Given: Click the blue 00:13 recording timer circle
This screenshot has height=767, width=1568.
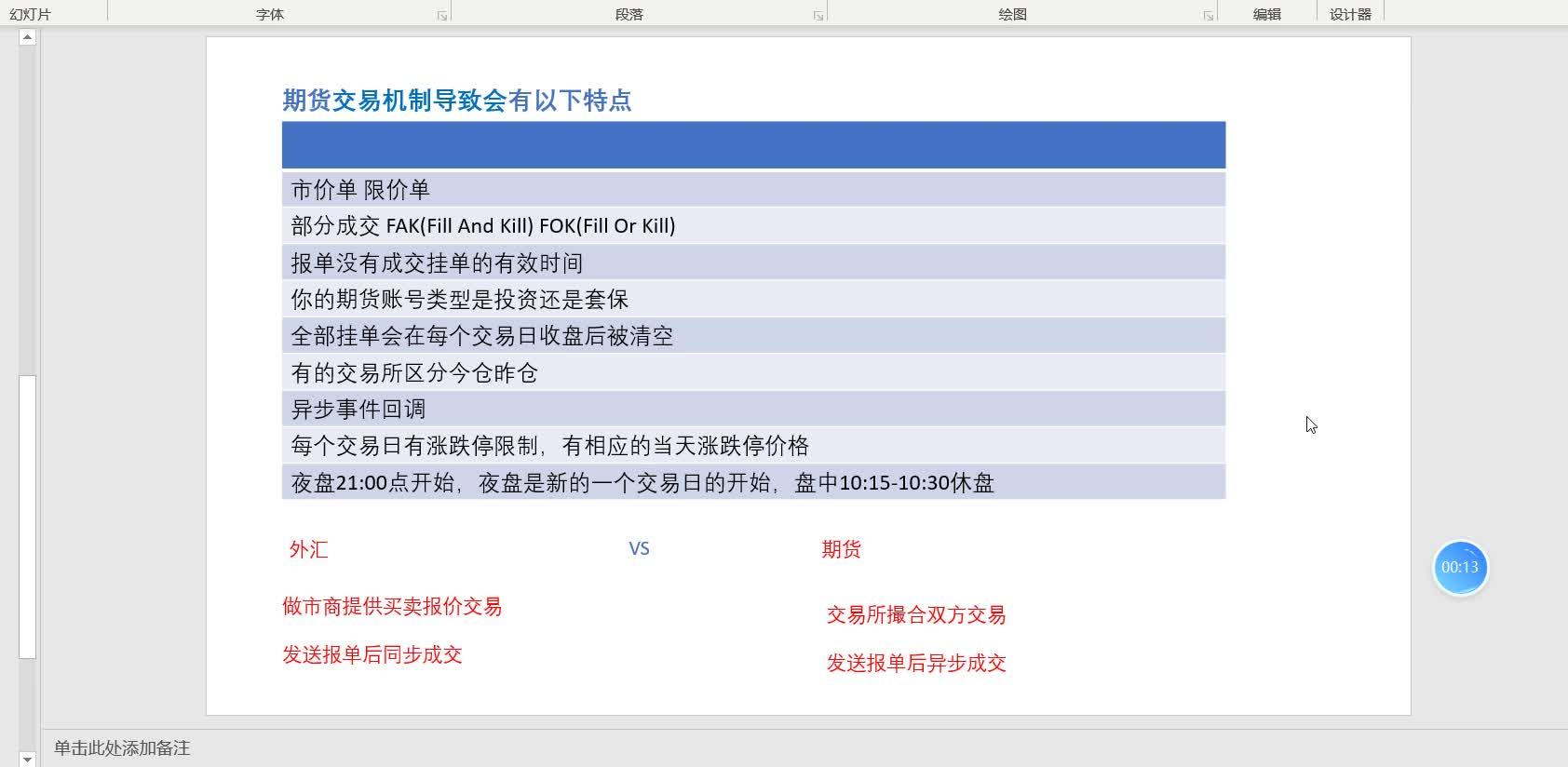Looking at the screenshot, I should (x=1460, y=568).
